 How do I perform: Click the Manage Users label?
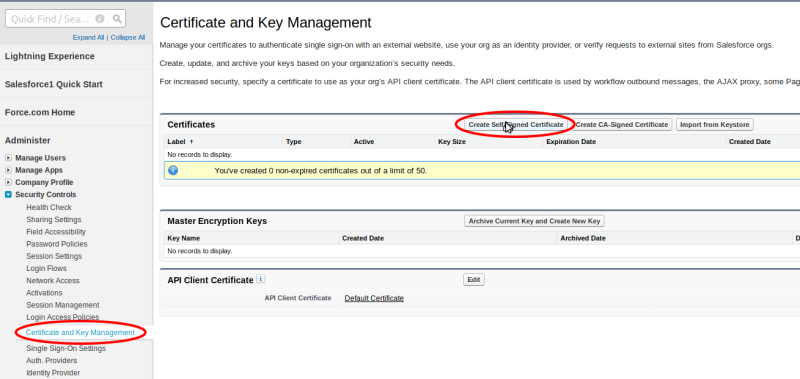point(40,158)
